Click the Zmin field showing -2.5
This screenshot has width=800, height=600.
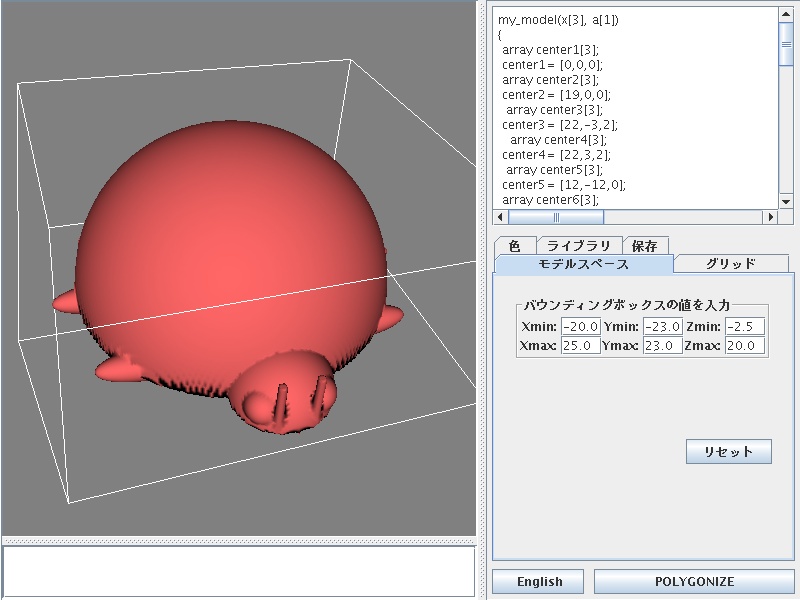click(745, 326)
